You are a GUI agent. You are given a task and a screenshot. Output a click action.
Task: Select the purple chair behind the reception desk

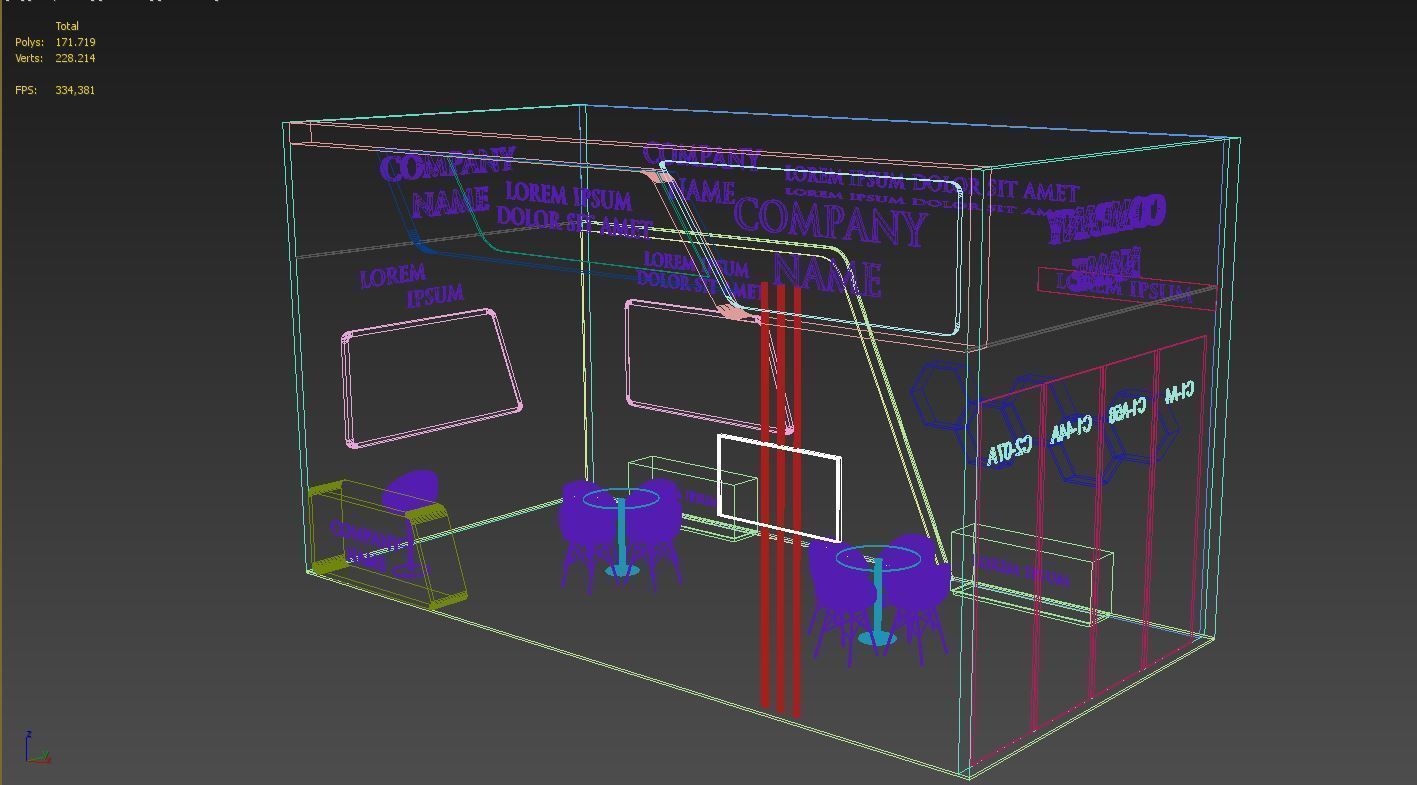coord(411,491)
